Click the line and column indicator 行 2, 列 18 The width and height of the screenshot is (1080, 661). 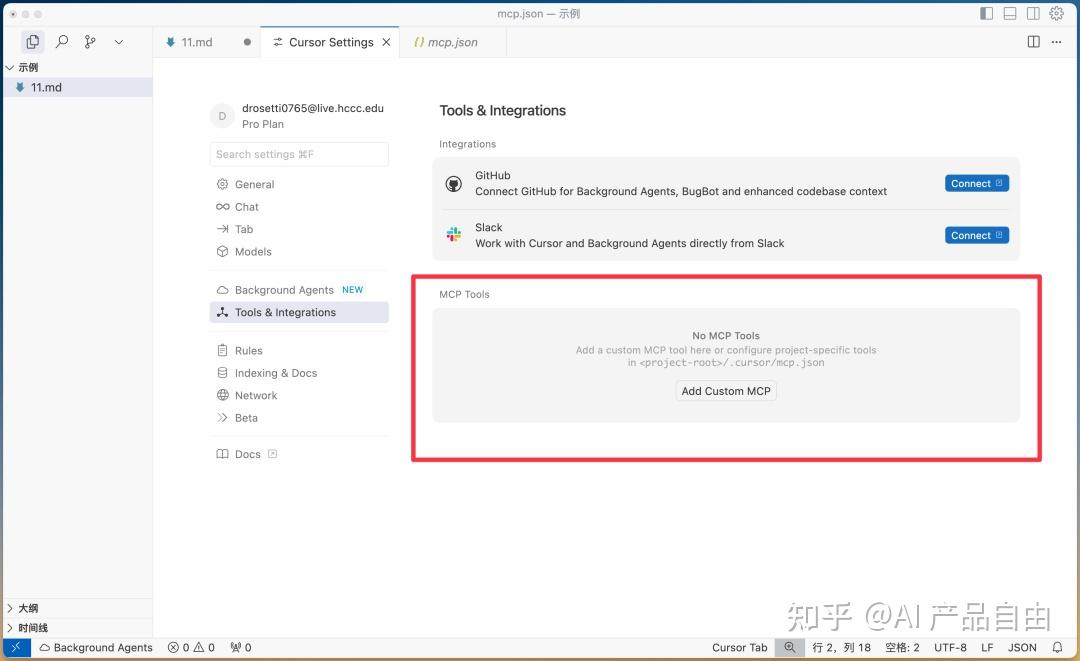841,647
